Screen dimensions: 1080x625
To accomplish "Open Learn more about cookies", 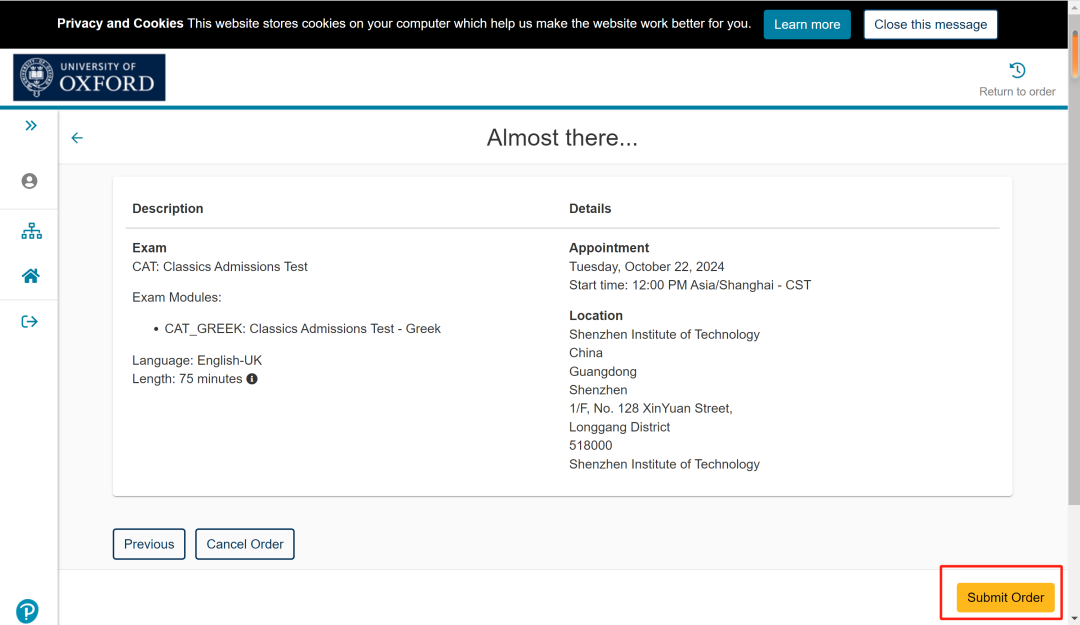I will coord(806,25).
